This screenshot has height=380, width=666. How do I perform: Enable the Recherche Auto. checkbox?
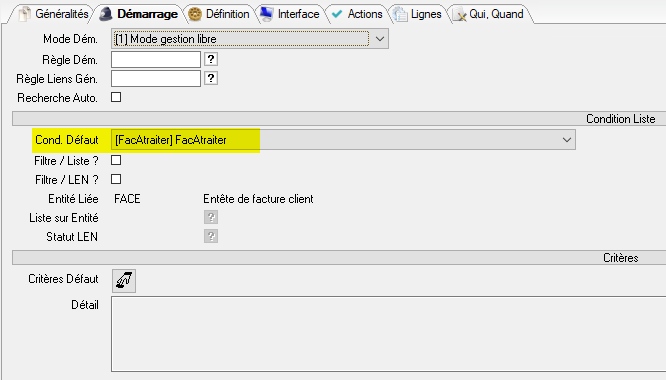(116, 97)
